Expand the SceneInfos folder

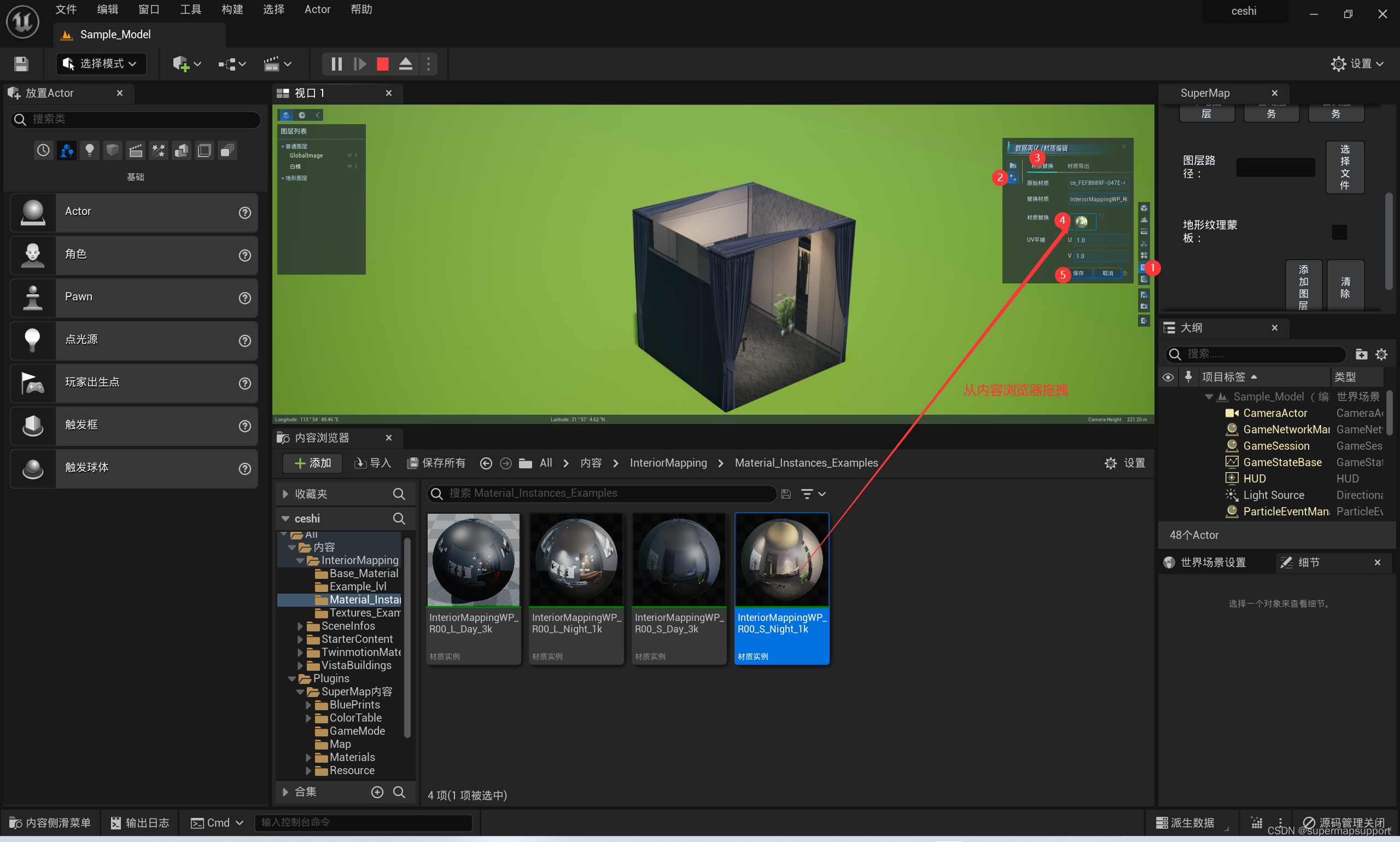tap(301, 626)
